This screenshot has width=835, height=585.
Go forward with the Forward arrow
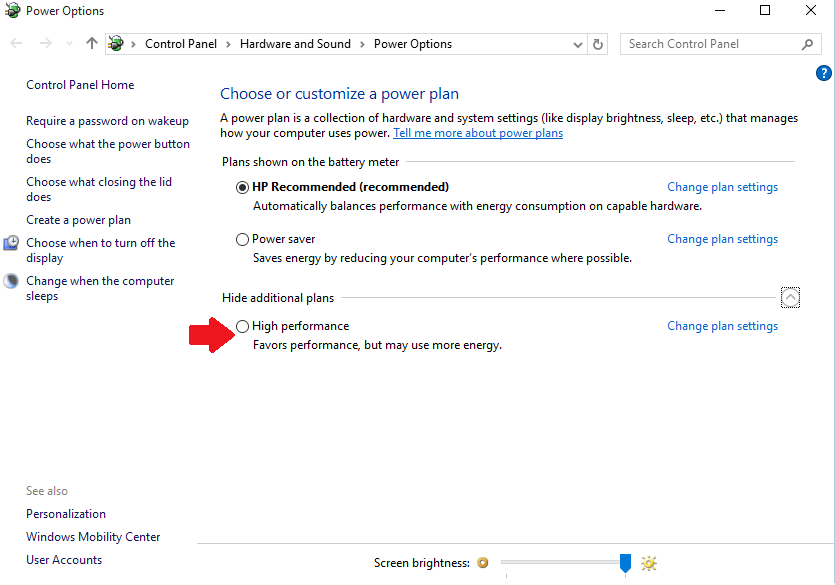click(46, 44)
